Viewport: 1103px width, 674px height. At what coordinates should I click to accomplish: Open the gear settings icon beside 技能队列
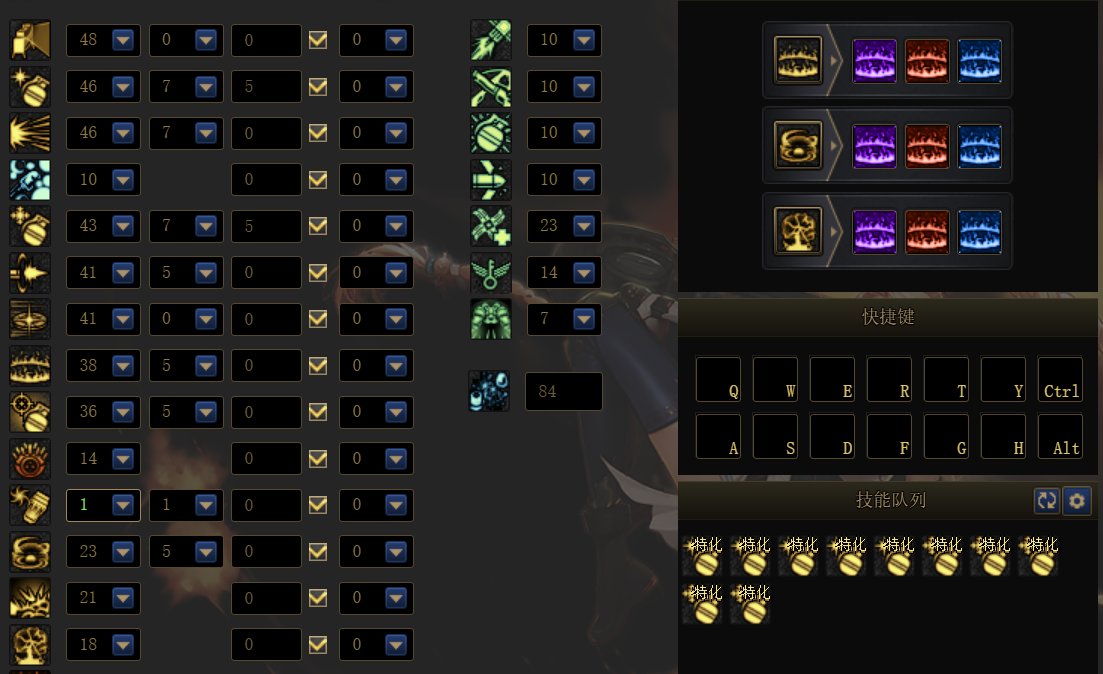click(1077, 500)
